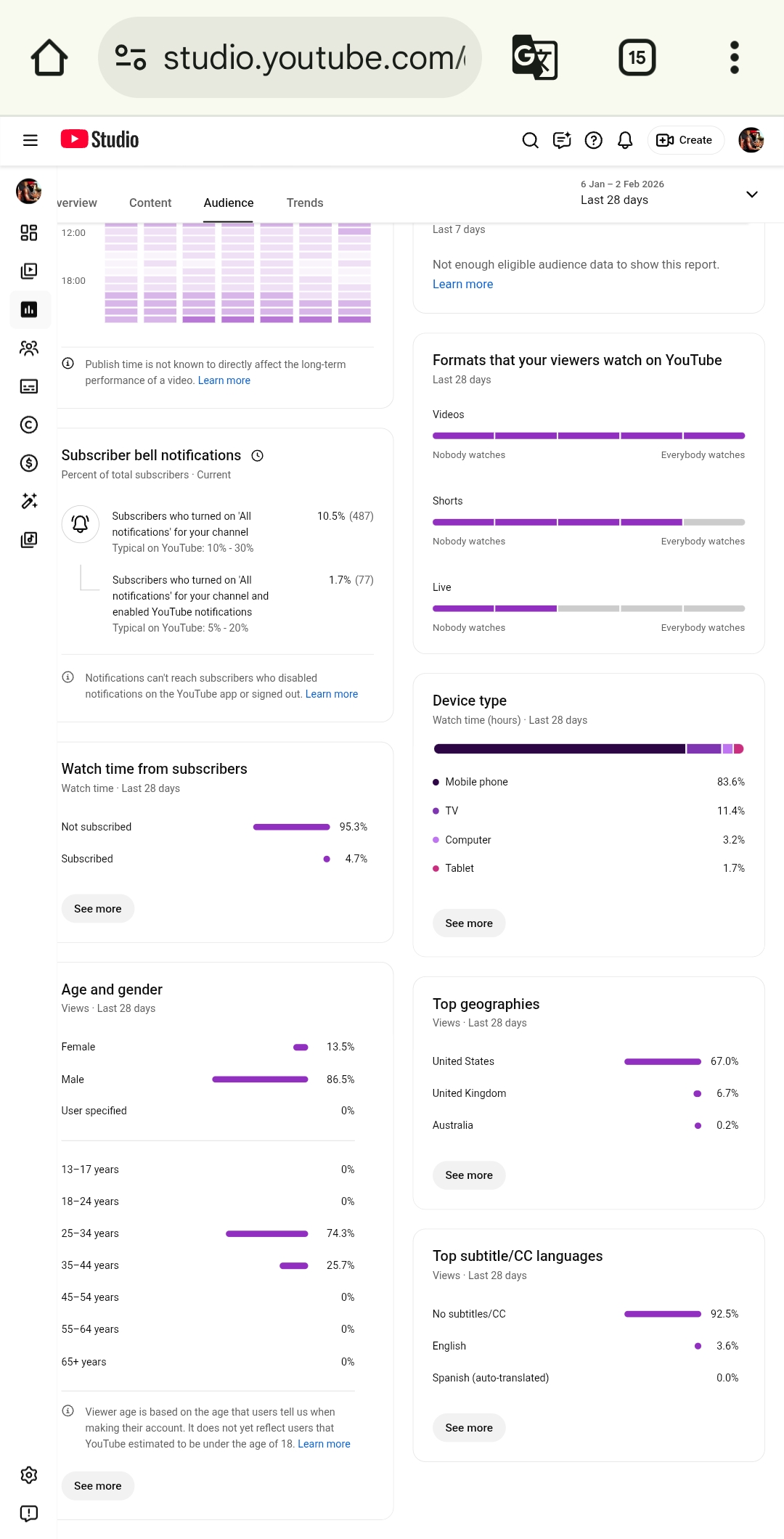The height and width of the screenshot is (1539, 784).
Task: Open browser tab switcher showing 15
Action: [x=637, y=57]
